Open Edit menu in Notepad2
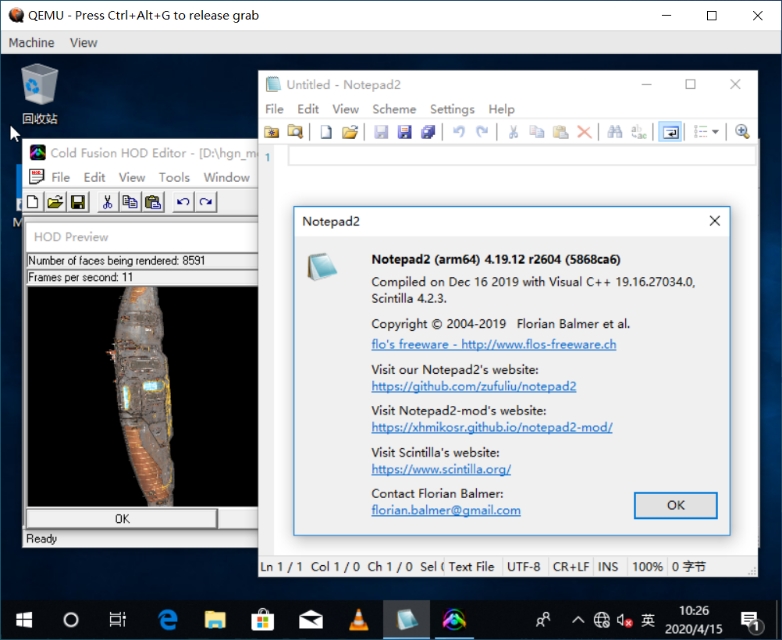This screenshot has width=782, height=640. (308, 109)
